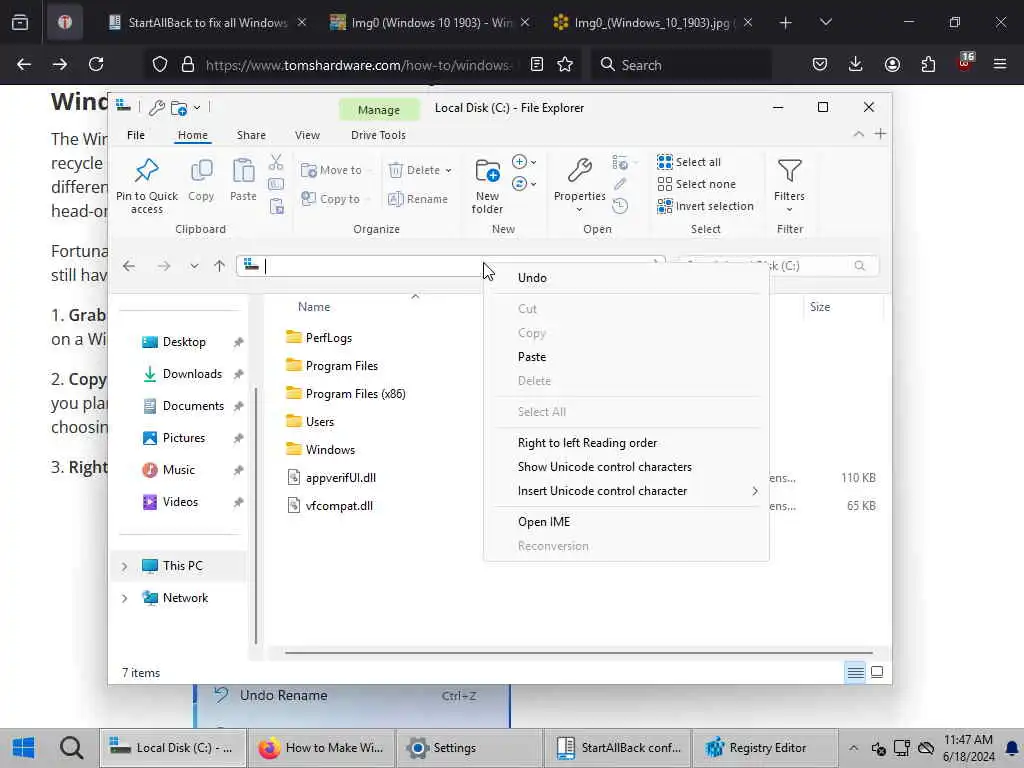Expand Network tree node
Screen dimensions: 1024x768
coord(124,598)
